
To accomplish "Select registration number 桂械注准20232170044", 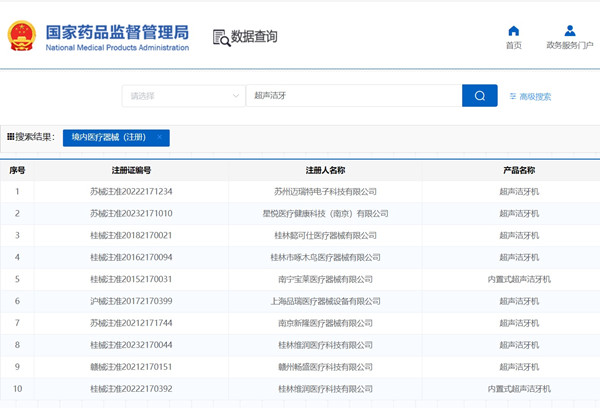I will click(x=131, y=345).
